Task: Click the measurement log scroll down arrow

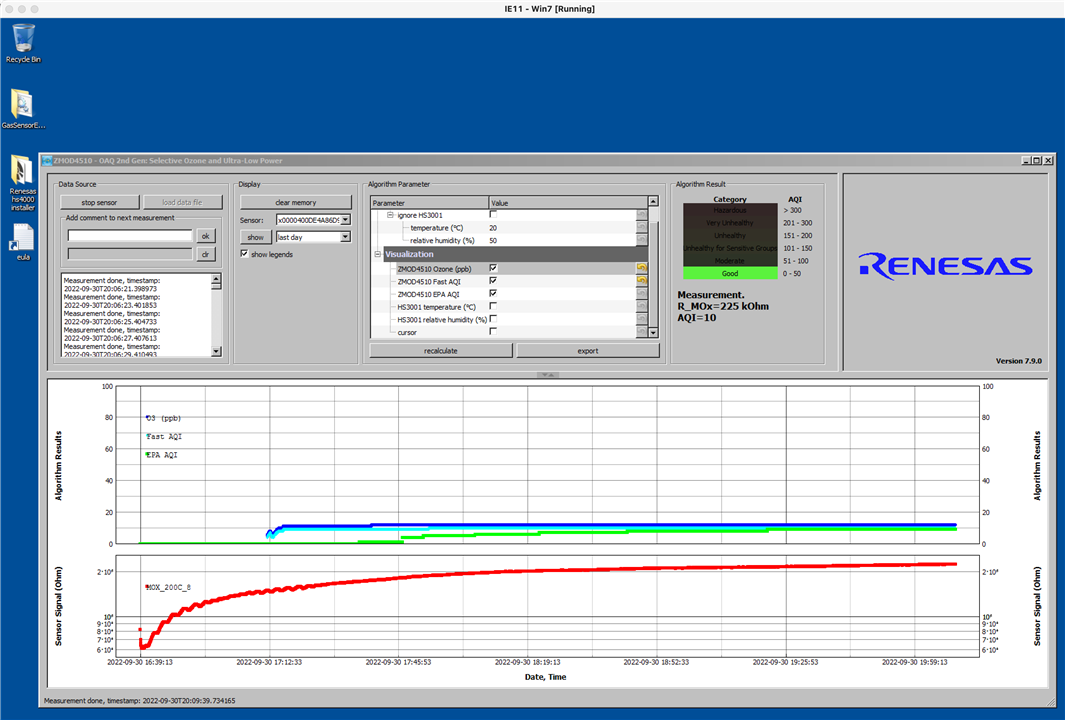Action: pos(216,351)
